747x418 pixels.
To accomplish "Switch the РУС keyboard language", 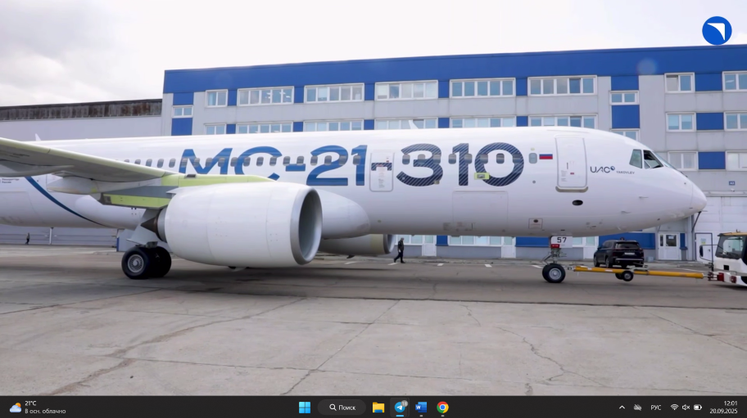I will tap(656, 407).
